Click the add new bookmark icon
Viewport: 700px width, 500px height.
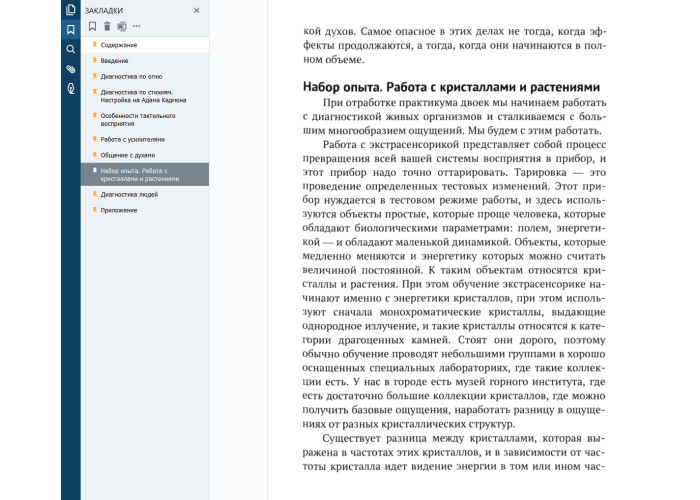[93, 26]
